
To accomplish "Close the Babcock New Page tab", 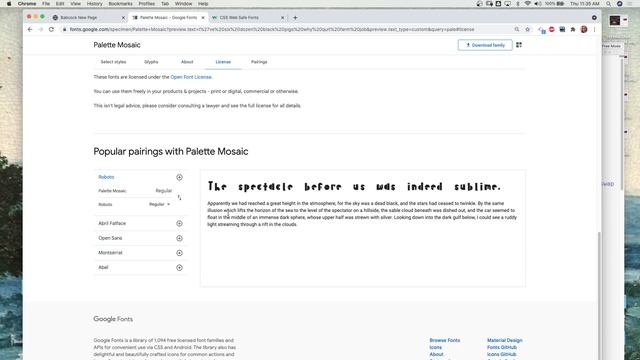I will pos(123,18).
